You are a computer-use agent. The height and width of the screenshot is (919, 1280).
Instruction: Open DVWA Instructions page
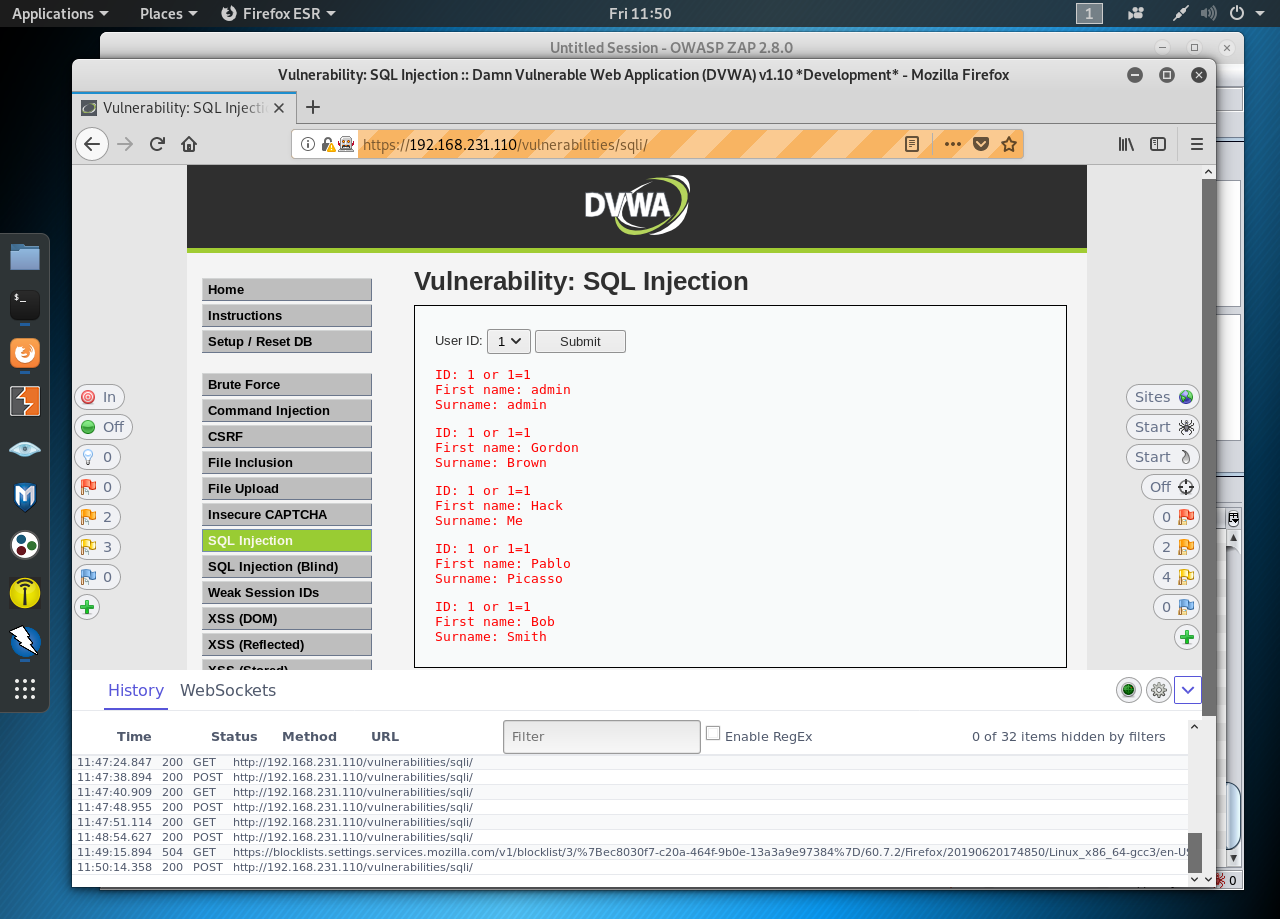287,315
